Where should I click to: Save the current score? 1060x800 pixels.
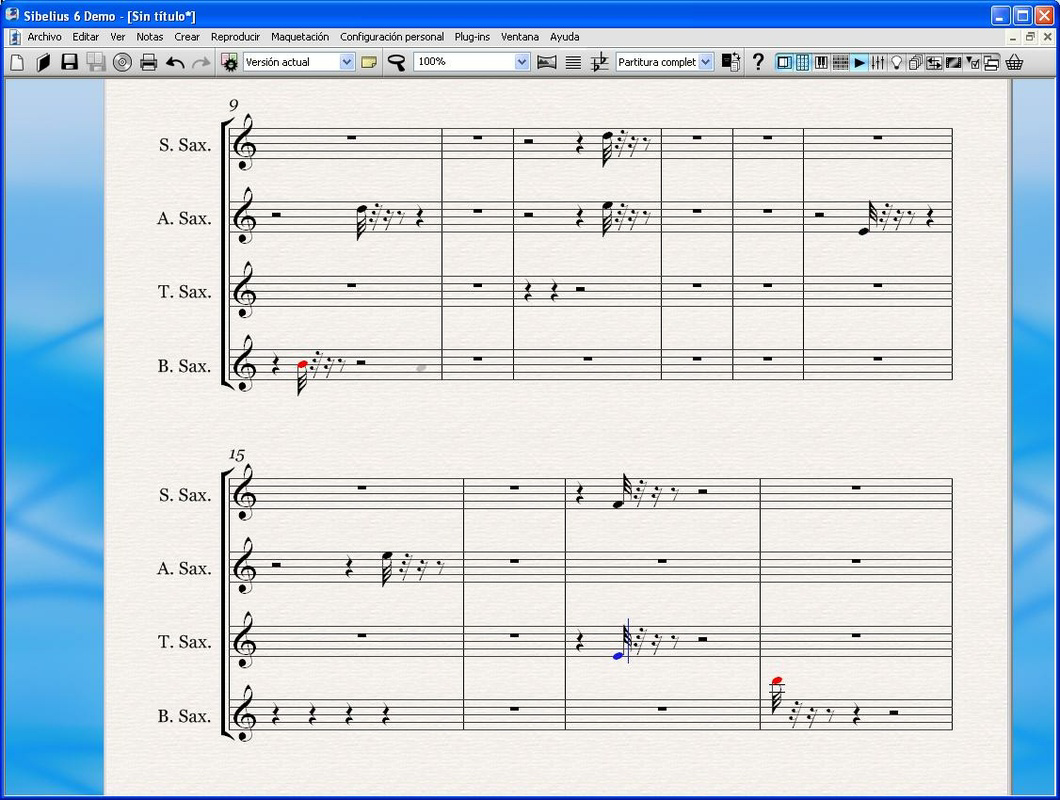tap(67, 61)
